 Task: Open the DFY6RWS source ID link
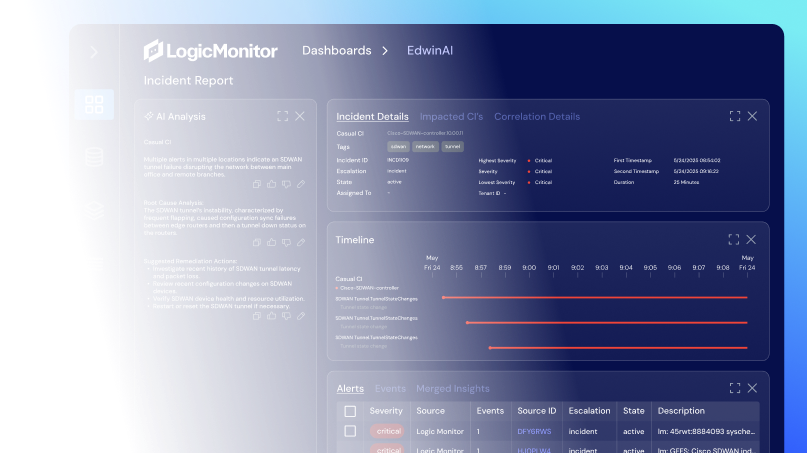click(534, 431)
